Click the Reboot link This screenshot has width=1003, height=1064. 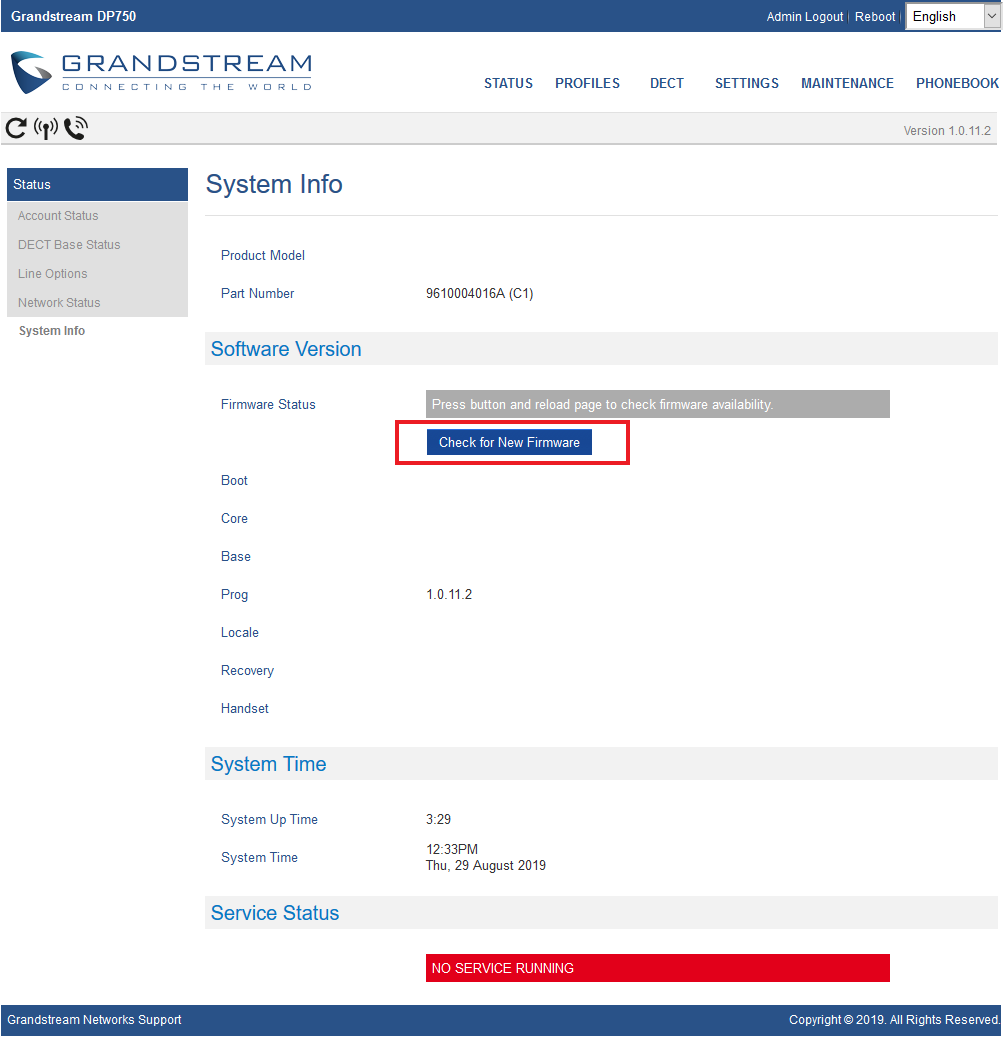point(875,17)
